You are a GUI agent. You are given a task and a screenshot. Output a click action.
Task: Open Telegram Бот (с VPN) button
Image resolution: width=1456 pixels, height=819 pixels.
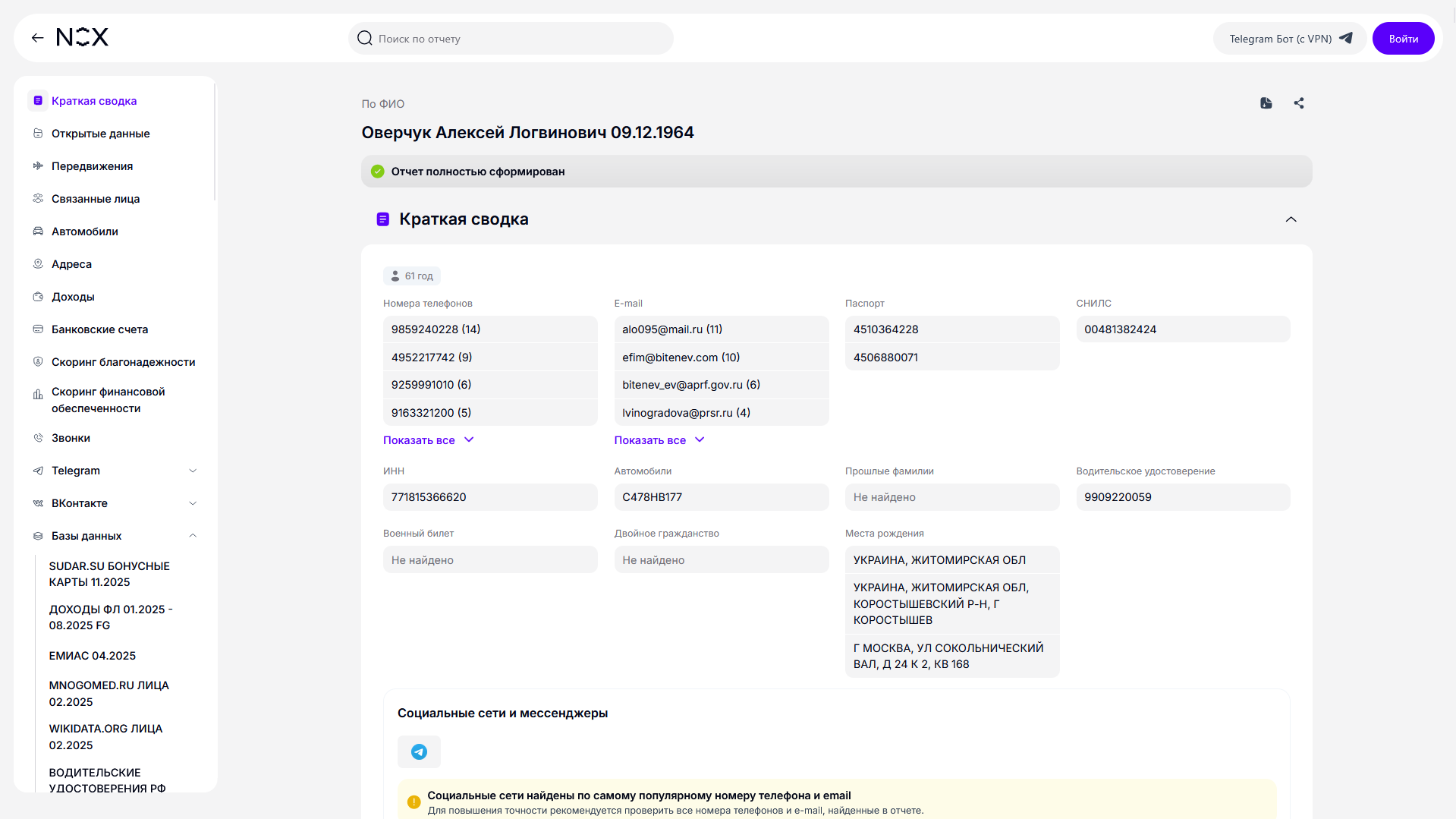[1290, 39]
